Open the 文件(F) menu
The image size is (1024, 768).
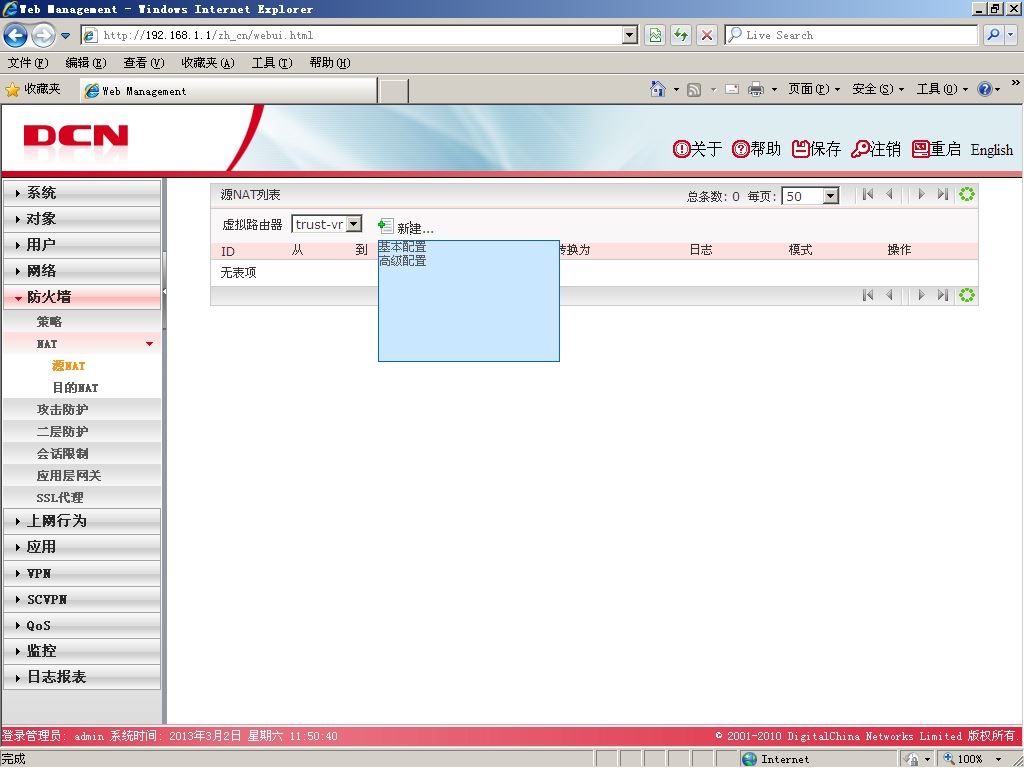(x=27, y=63)
